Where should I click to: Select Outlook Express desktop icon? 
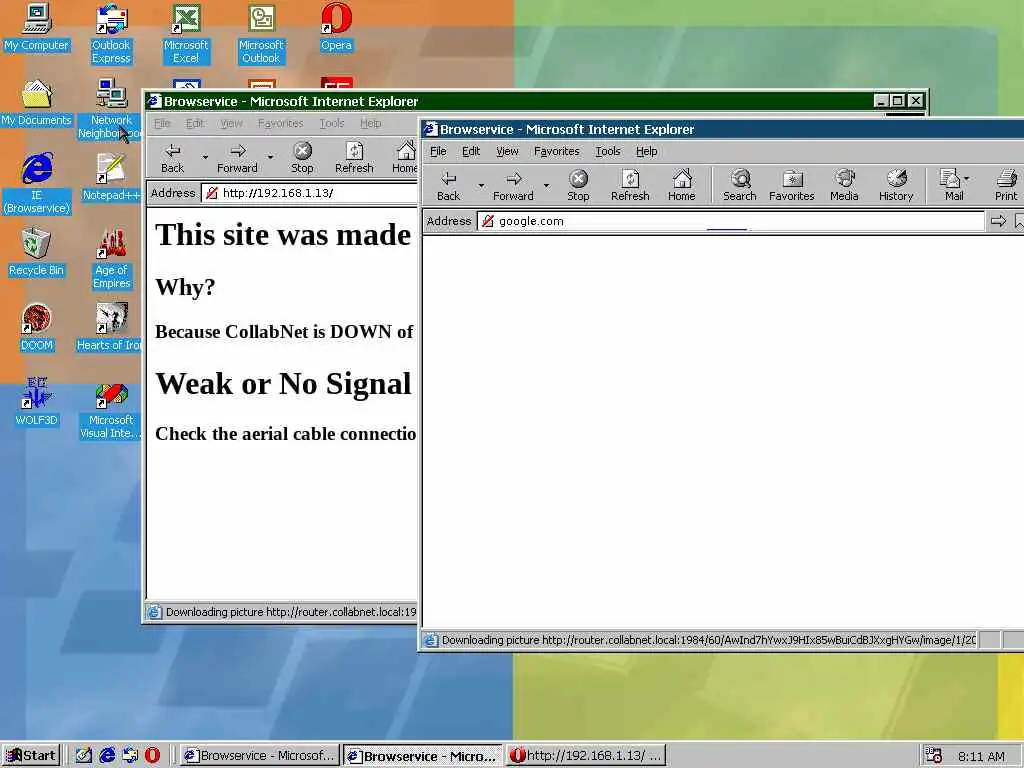(111, 34)
